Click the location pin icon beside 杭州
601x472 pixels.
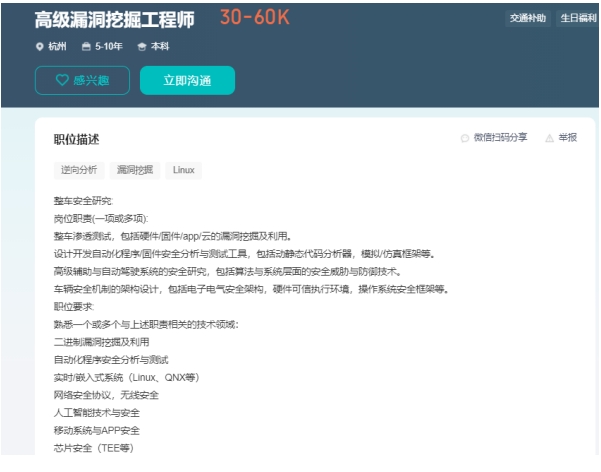[x=39, y=47]
